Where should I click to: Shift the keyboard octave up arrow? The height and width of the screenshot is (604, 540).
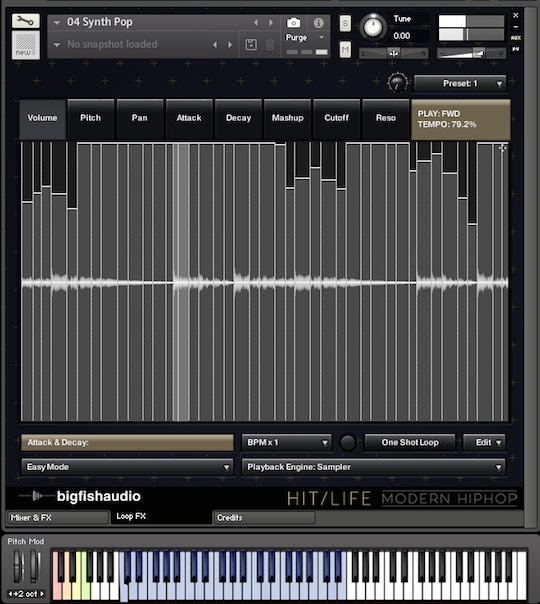[42, 594]
